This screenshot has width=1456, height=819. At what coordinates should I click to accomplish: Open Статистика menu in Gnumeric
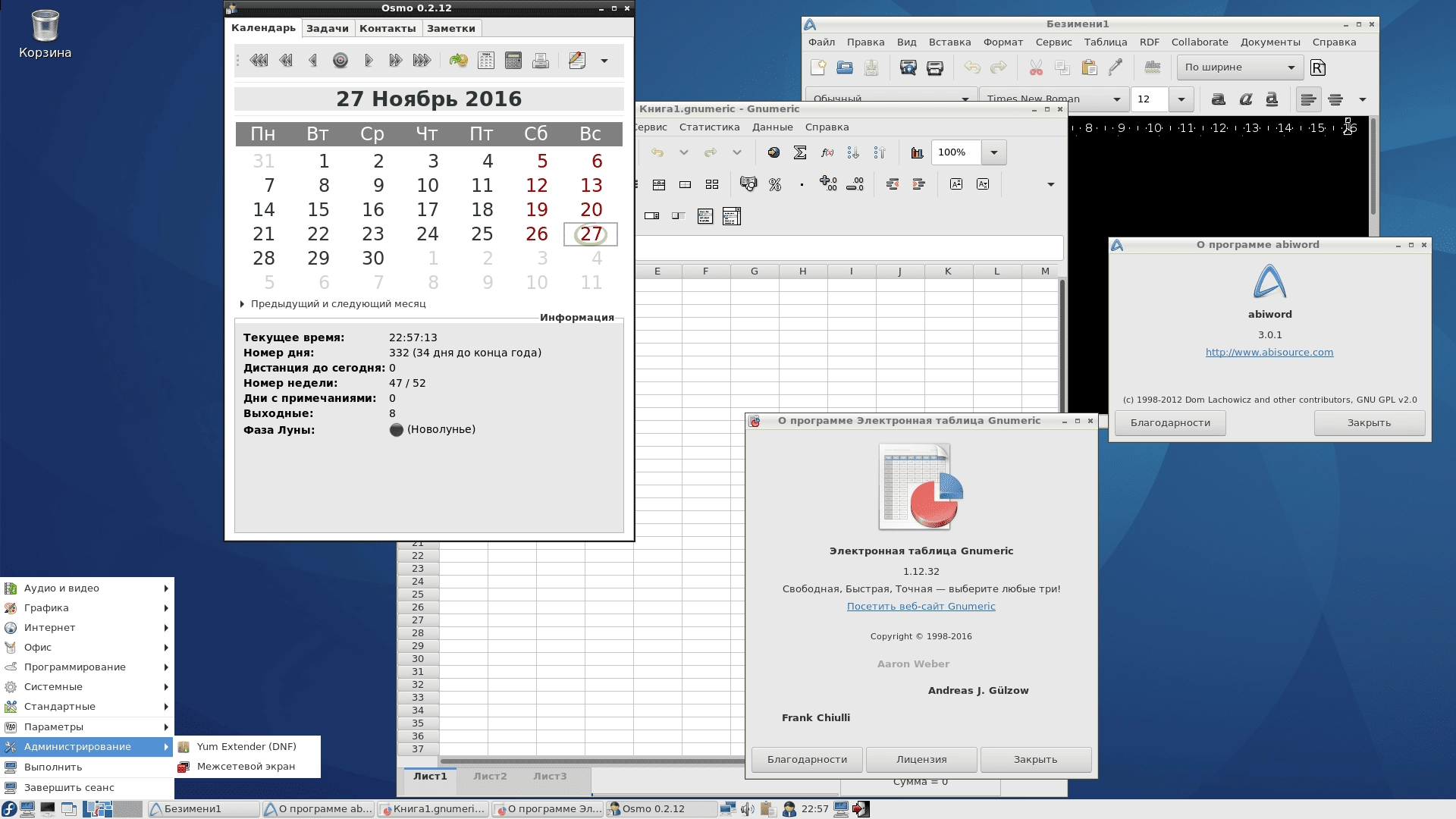click(709, 127)
